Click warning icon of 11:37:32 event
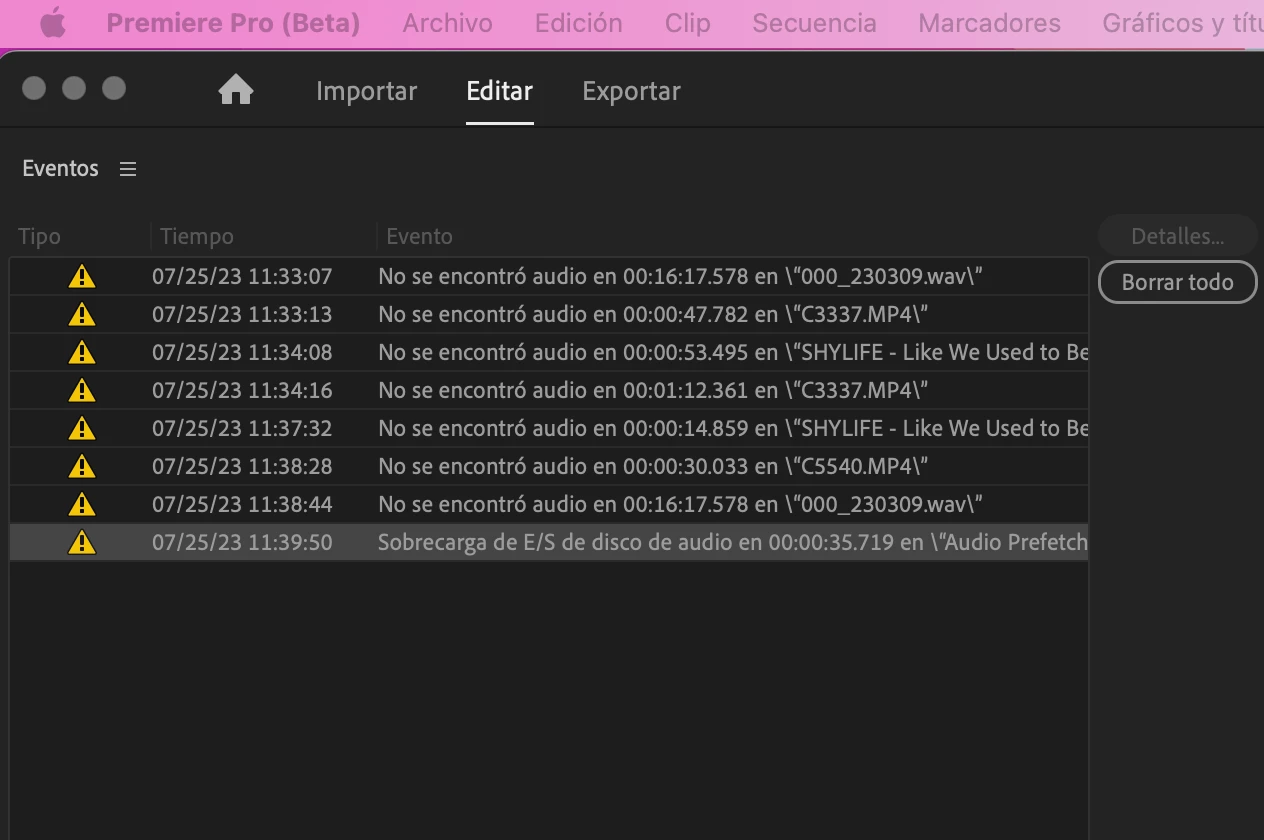The height and width of the screenshot is (840, 1264). (82, 428)
